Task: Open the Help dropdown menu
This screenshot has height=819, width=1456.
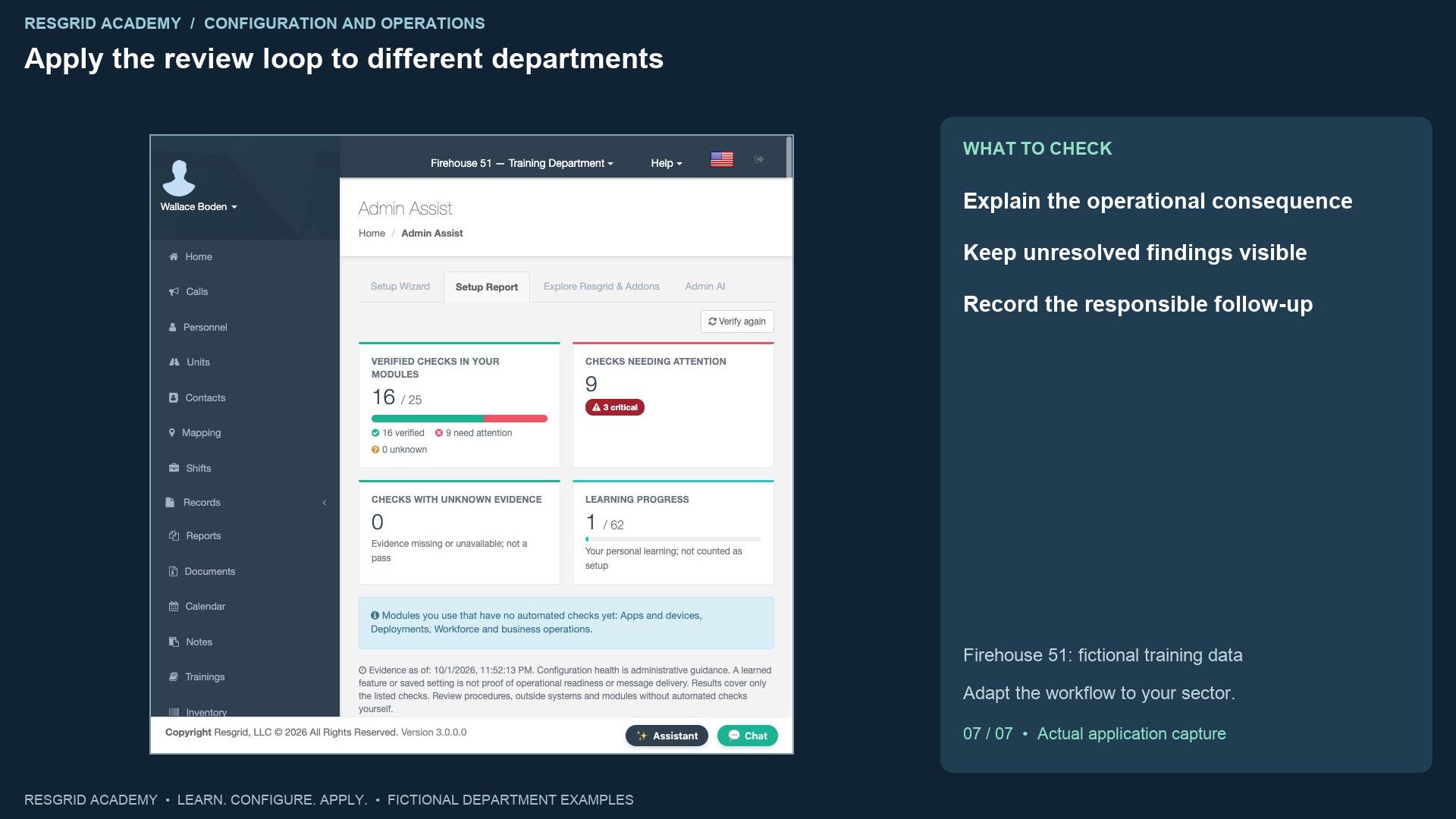Action: pyautogui.click(x=667, y=163)
